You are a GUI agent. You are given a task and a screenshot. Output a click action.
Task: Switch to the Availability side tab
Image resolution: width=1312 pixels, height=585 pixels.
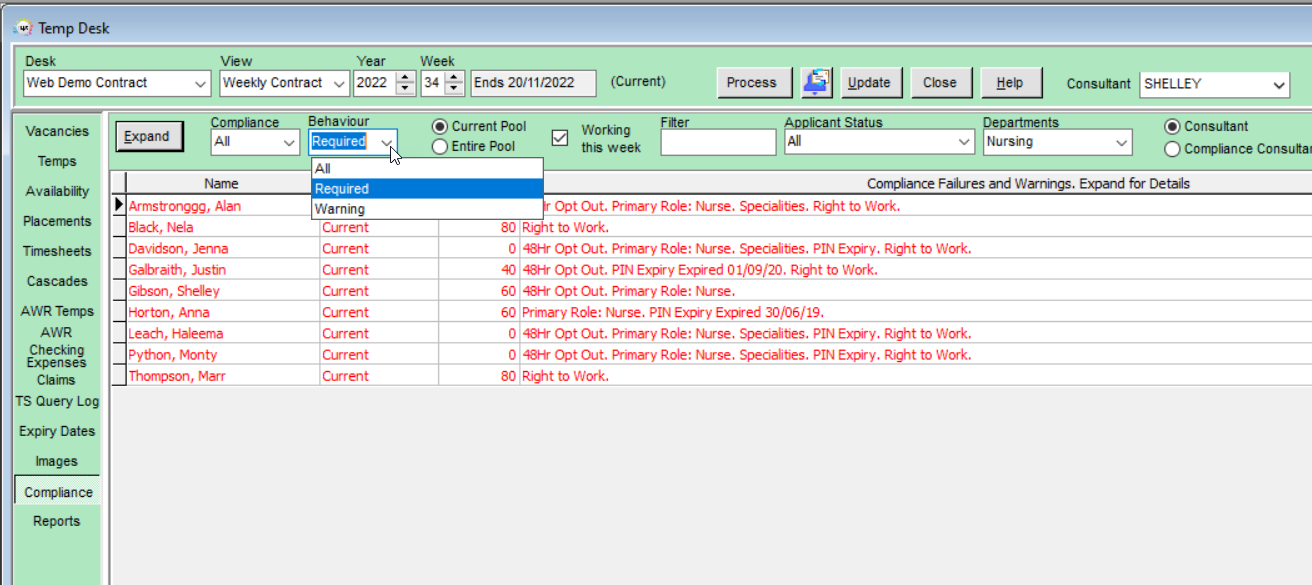point(57,191)
